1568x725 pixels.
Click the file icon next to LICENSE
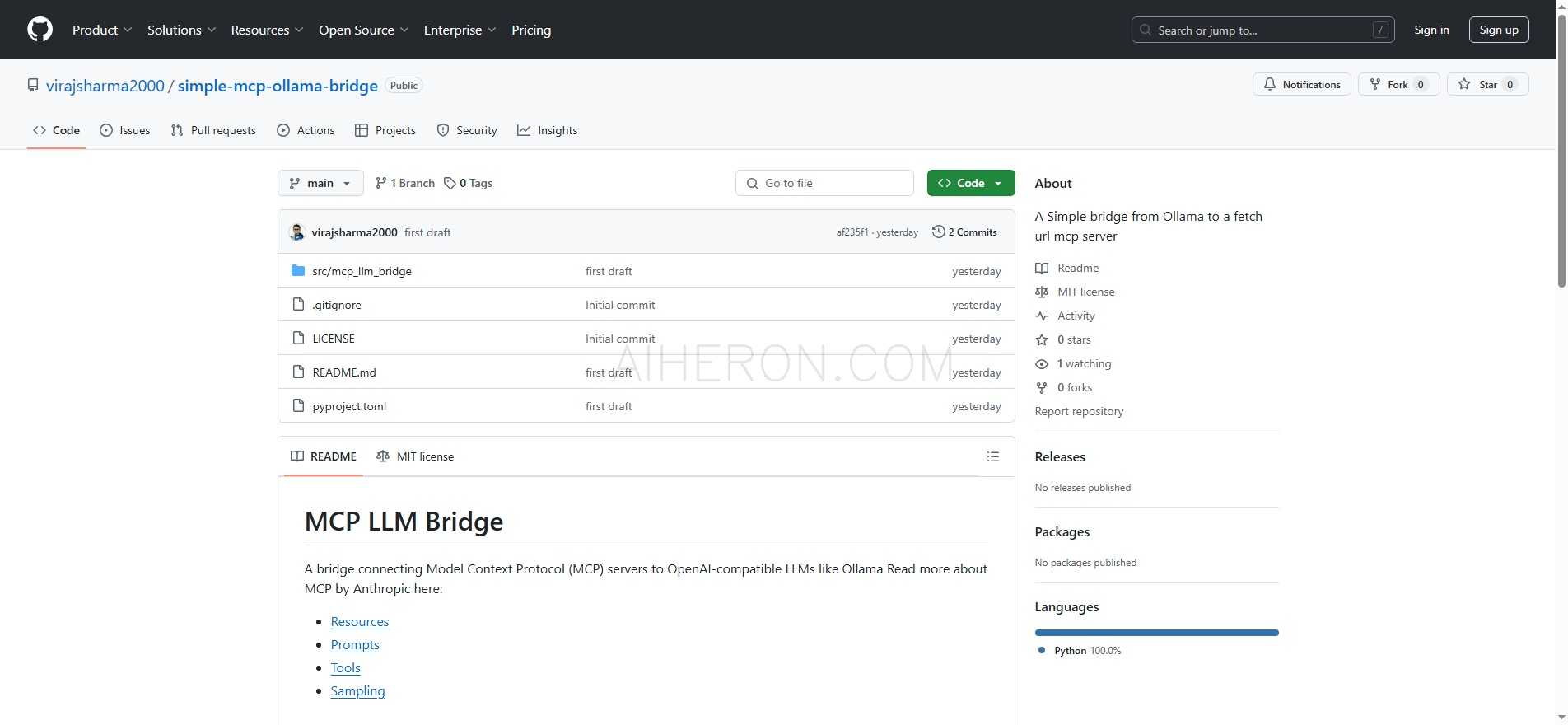(299, 339)
